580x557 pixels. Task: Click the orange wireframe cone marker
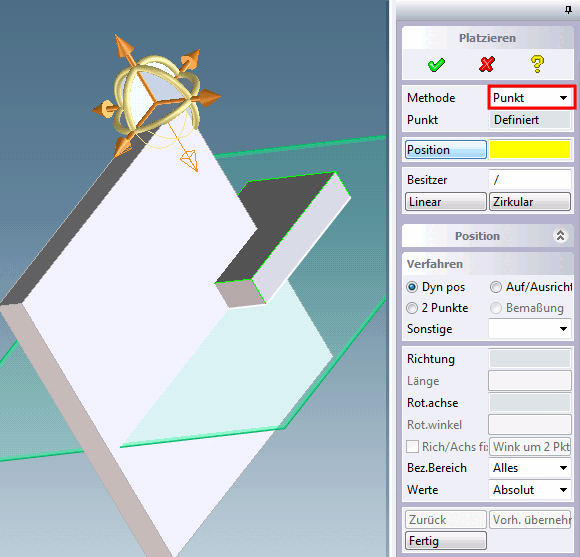[189, 160]
